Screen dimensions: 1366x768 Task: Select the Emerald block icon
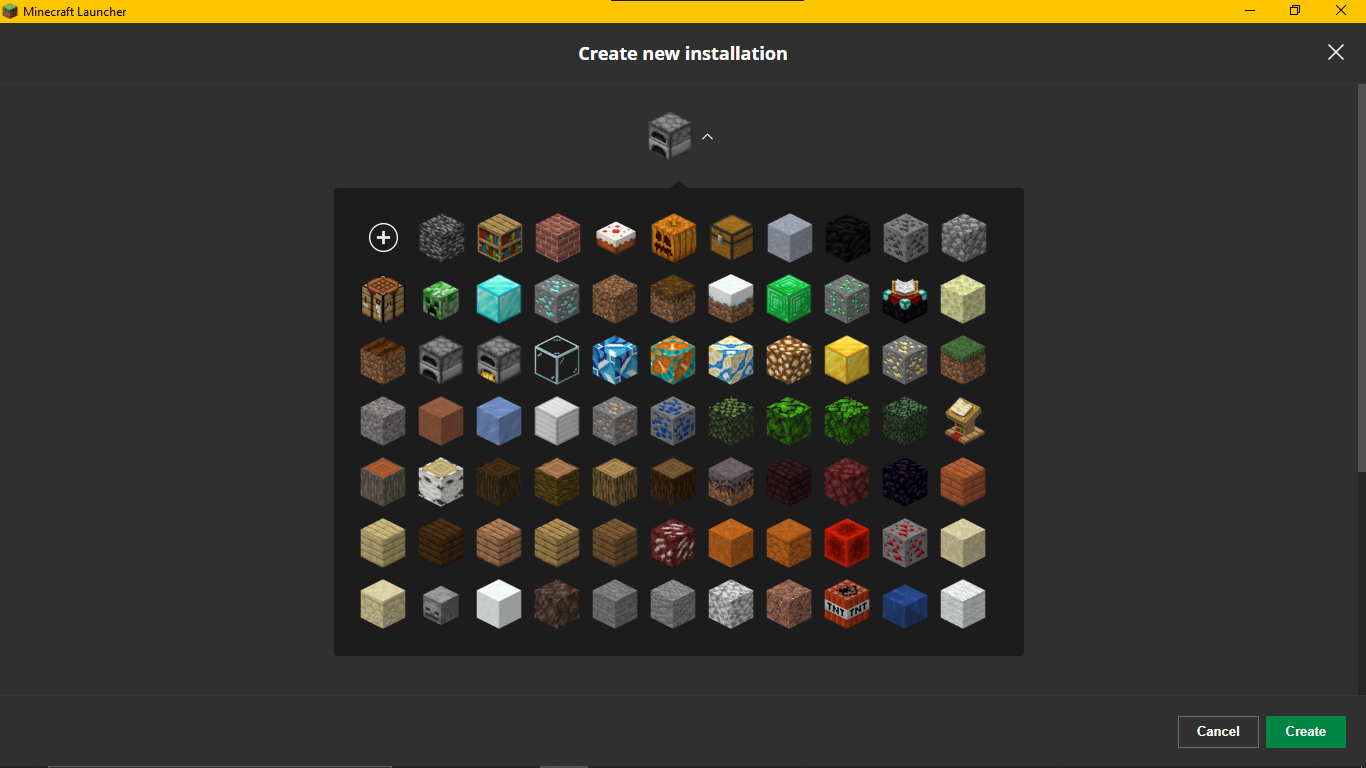click(x=789, y=299)
